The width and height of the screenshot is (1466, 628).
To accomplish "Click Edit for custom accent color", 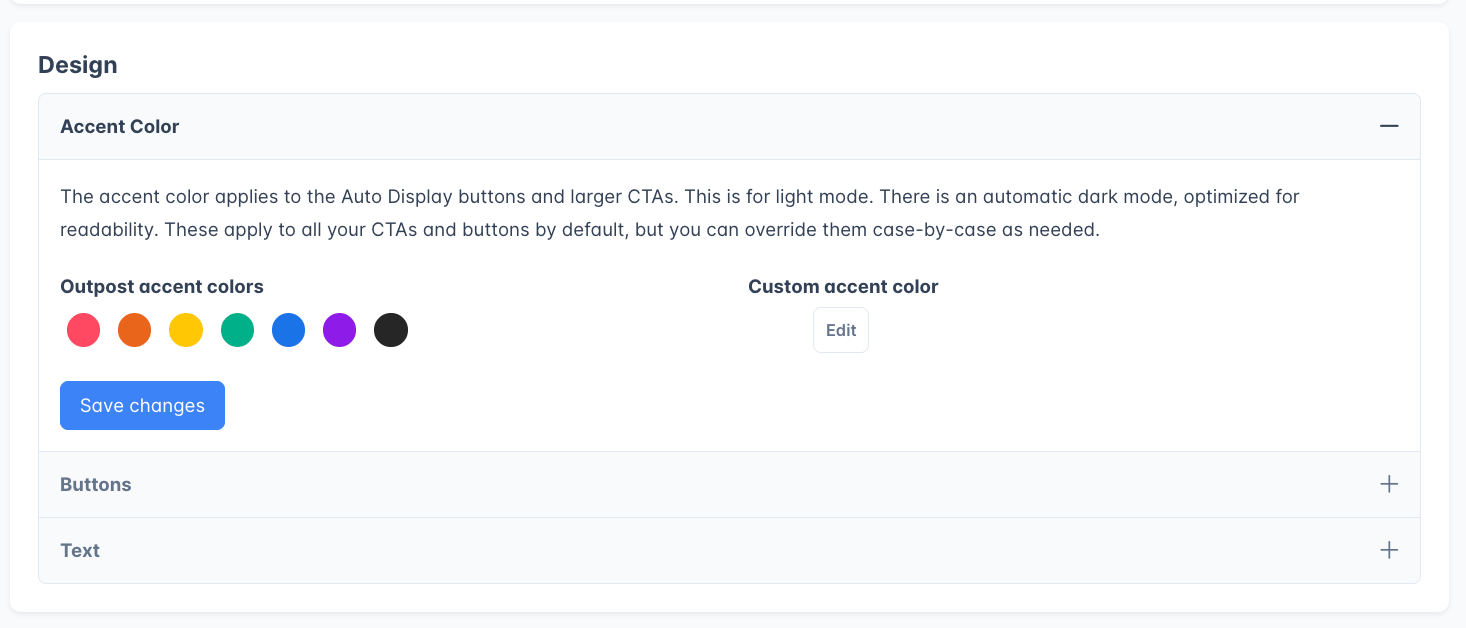I will (841, 330).
